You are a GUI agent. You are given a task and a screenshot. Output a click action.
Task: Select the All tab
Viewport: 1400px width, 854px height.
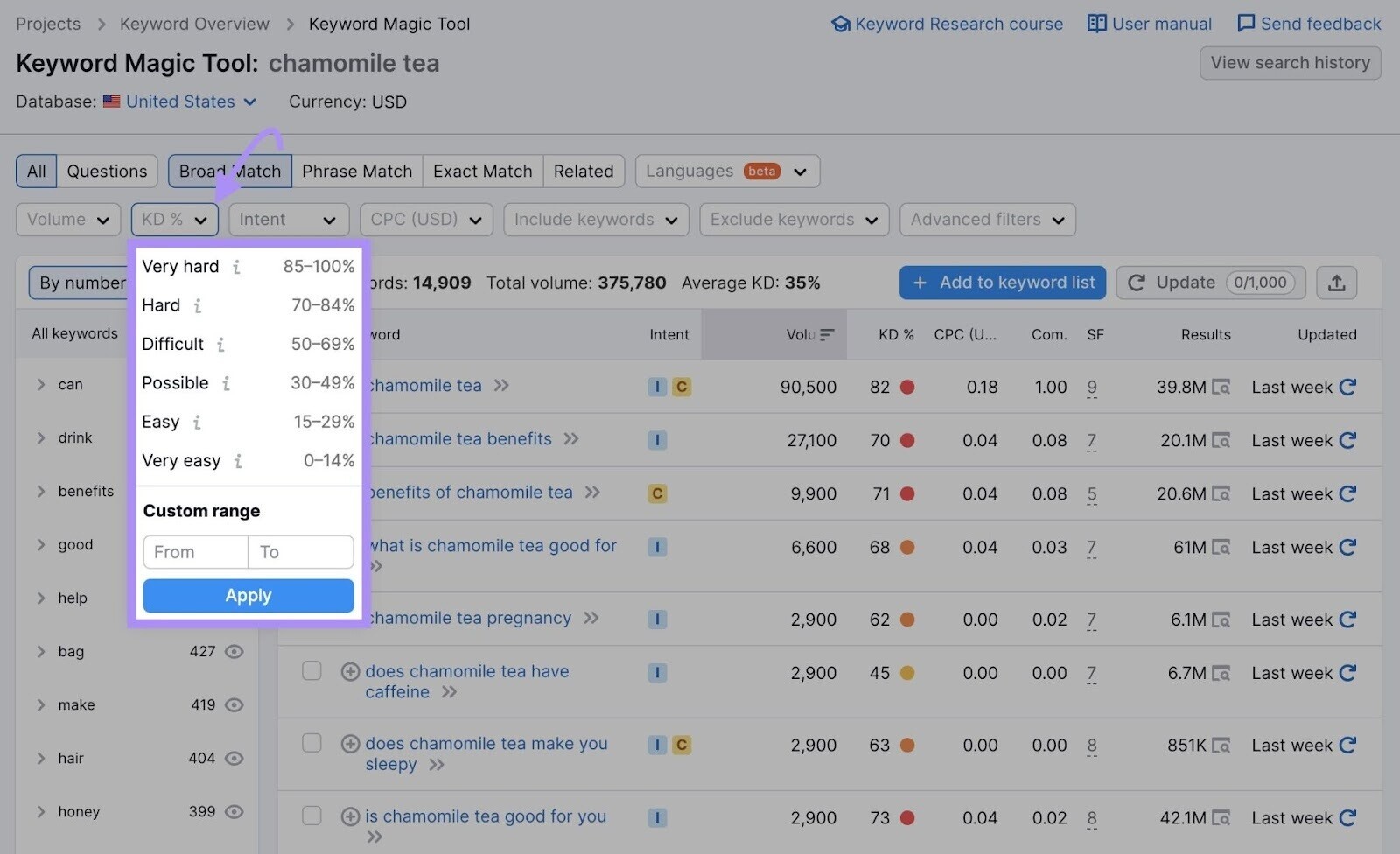[36, 171]
